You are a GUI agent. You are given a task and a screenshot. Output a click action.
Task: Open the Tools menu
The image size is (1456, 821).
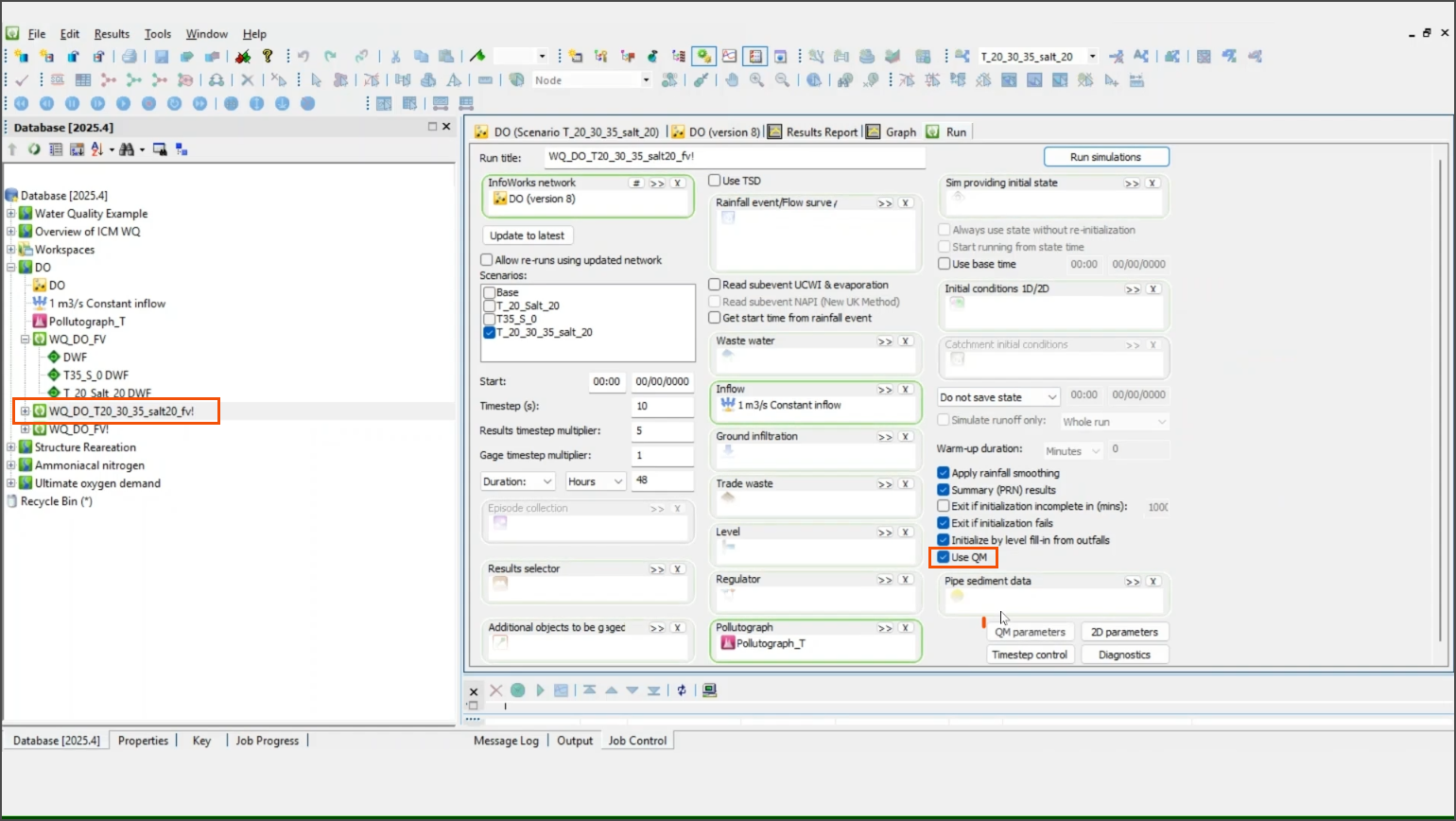(x=157, y=33)
